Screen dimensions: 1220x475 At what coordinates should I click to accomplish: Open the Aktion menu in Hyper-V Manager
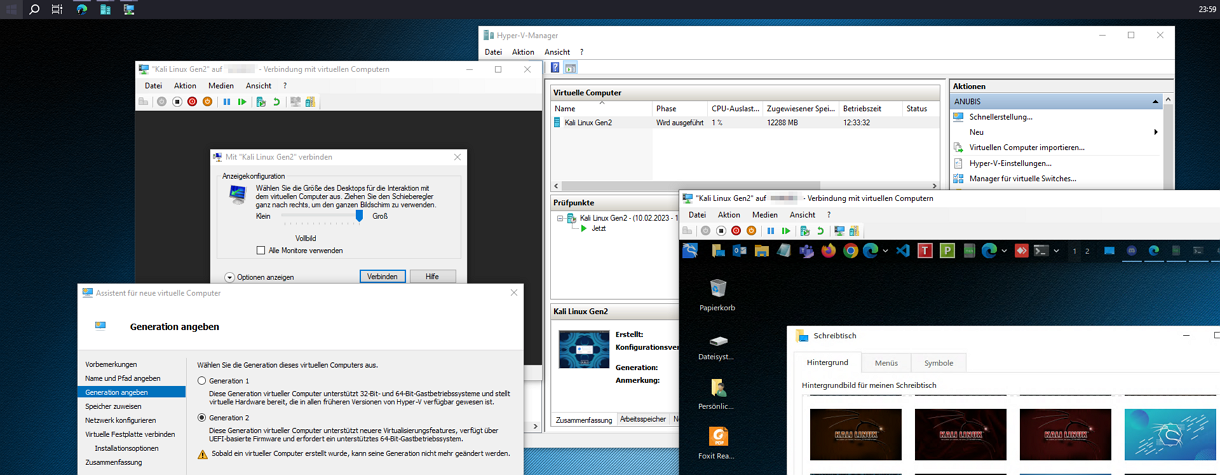pos(523,52)
